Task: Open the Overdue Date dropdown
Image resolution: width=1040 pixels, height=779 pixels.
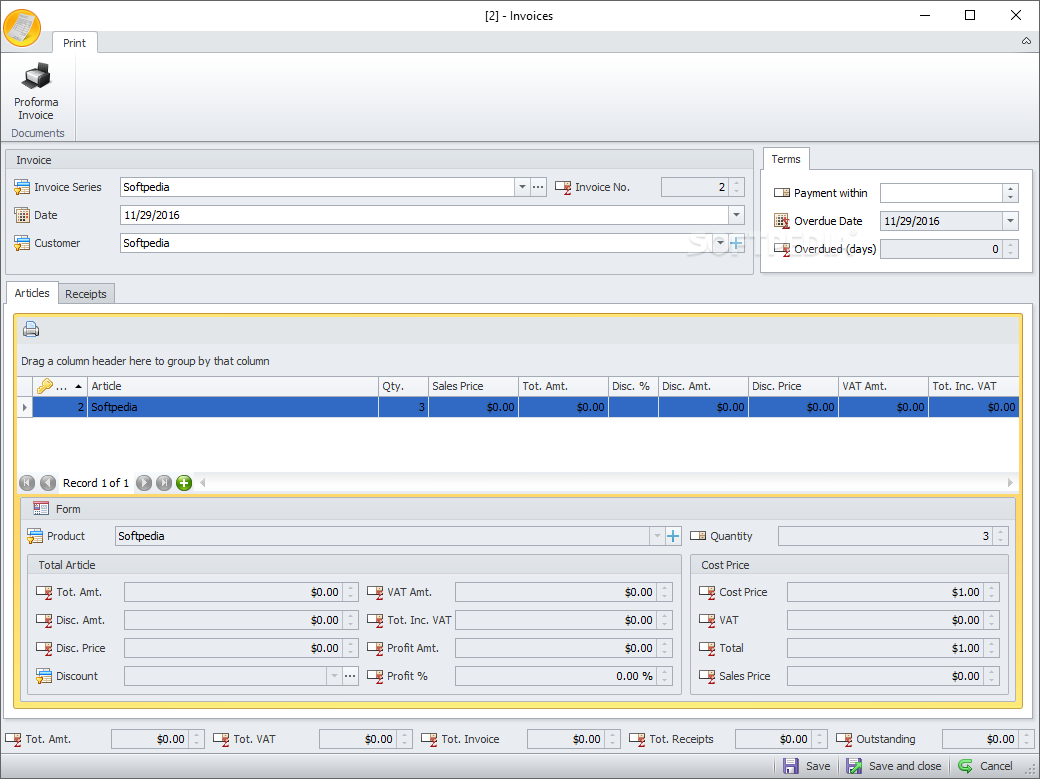Action: click(1010, 221)
